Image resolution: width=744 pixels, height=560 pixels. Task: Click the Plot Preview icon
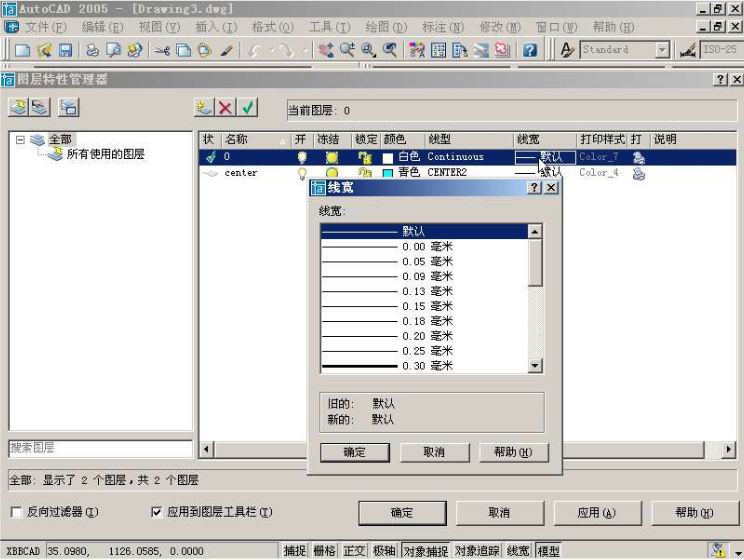click(113, 49)
